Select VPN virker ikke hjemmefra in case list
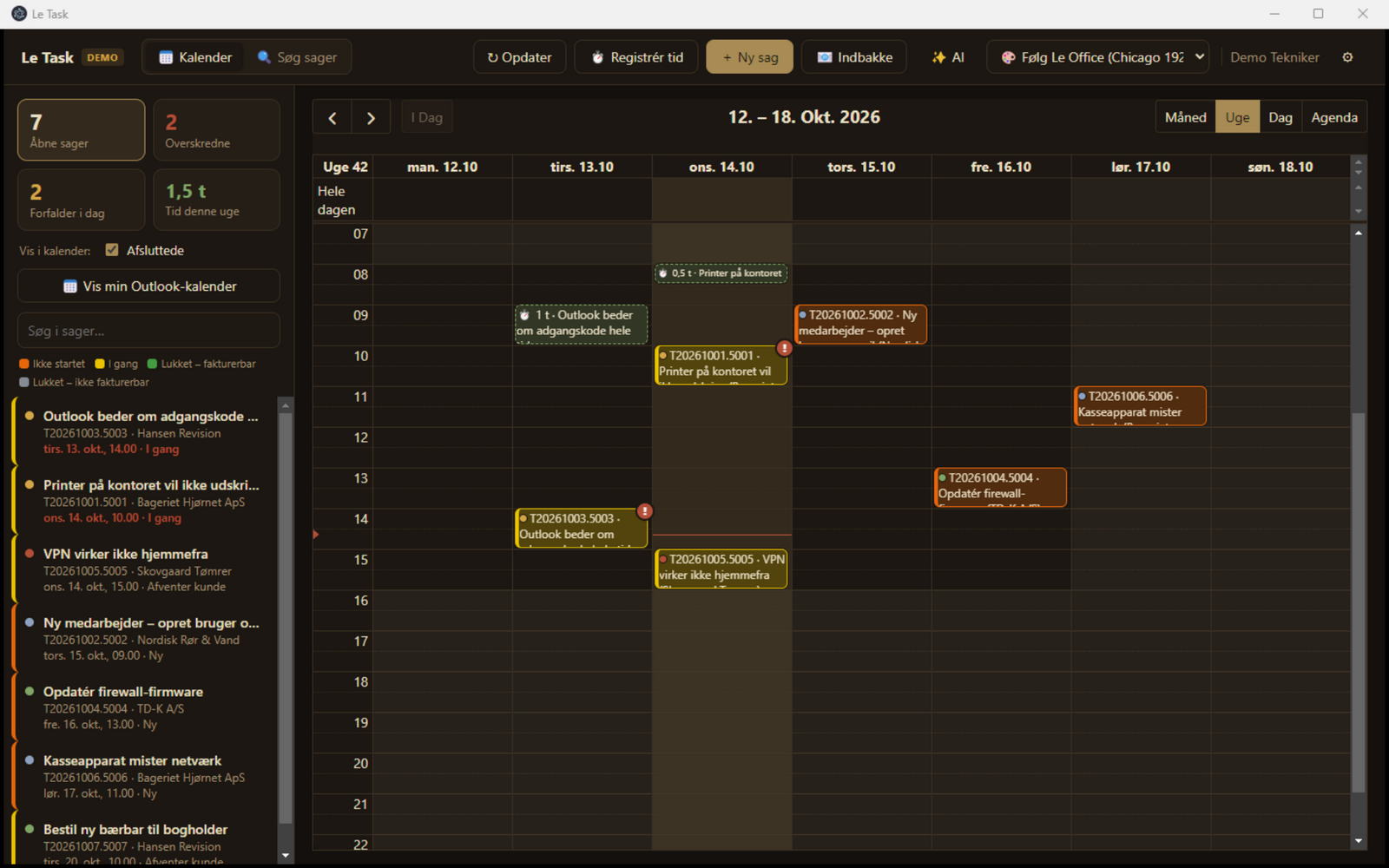This screenshot has width=1389, height=868. click(x=146, y=569)
